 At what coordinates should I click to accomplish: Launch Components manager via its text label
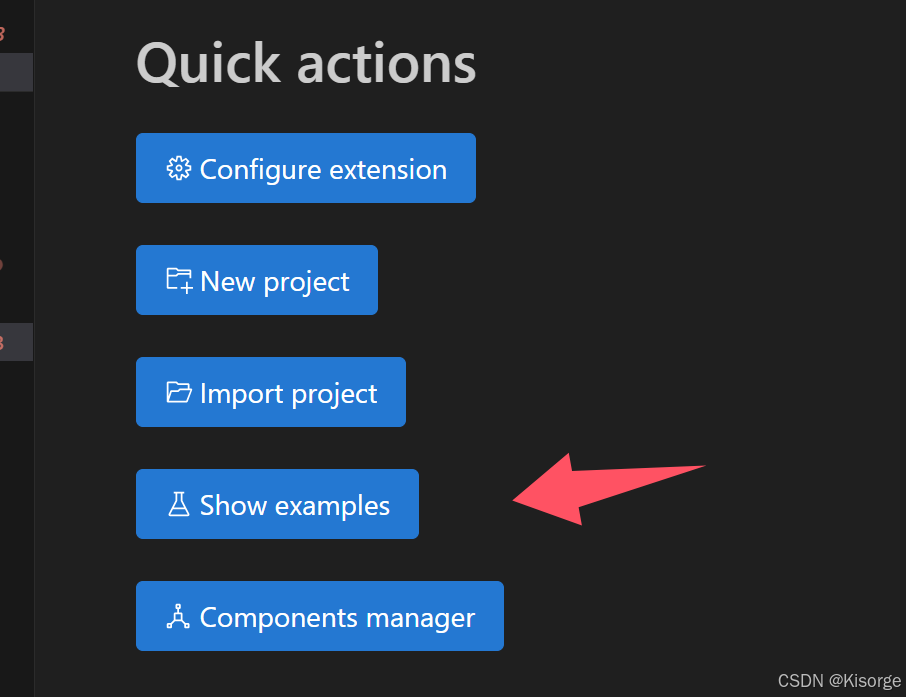pos(337,618)
